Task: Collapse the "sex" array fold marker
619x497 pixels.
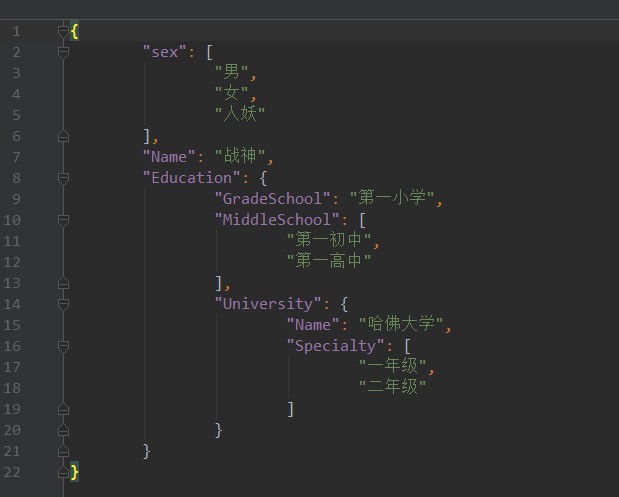Action: pos(64,52)
